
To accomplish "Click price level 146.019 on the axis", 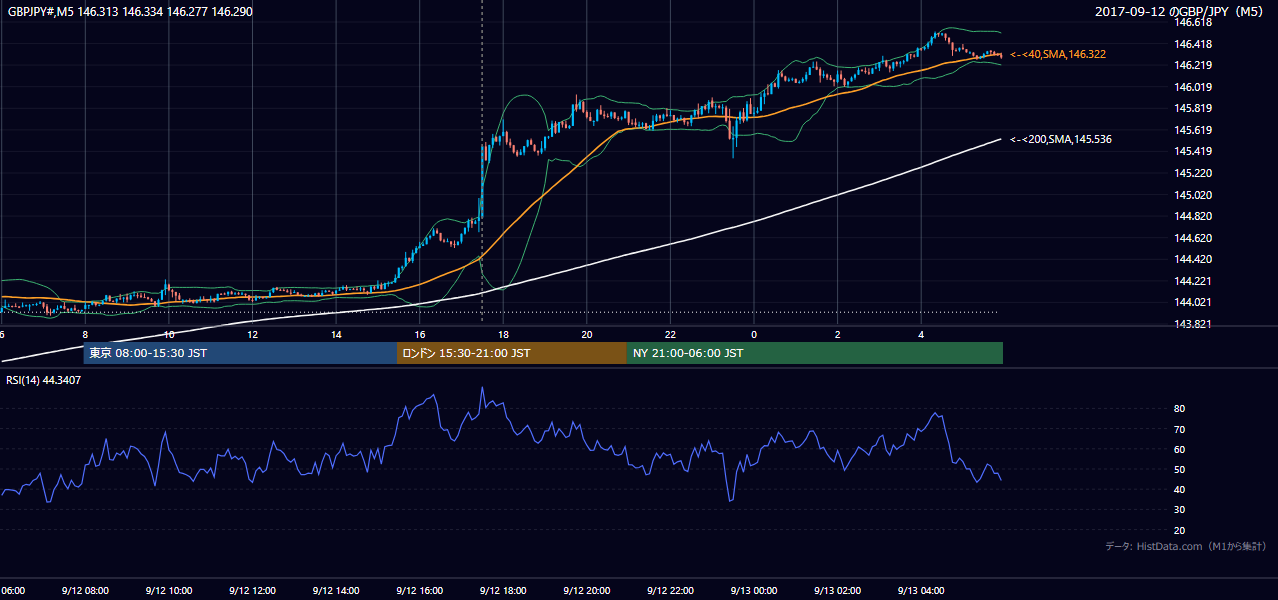I will [1194, 87].
